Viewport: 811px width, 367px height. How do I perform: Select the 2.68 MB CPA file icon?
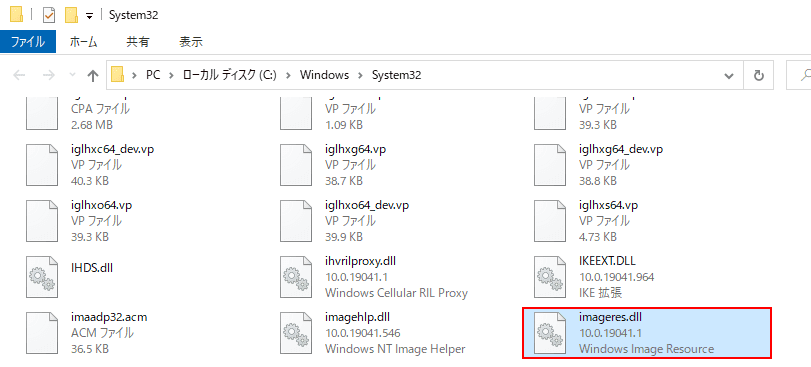pos(42,113)
